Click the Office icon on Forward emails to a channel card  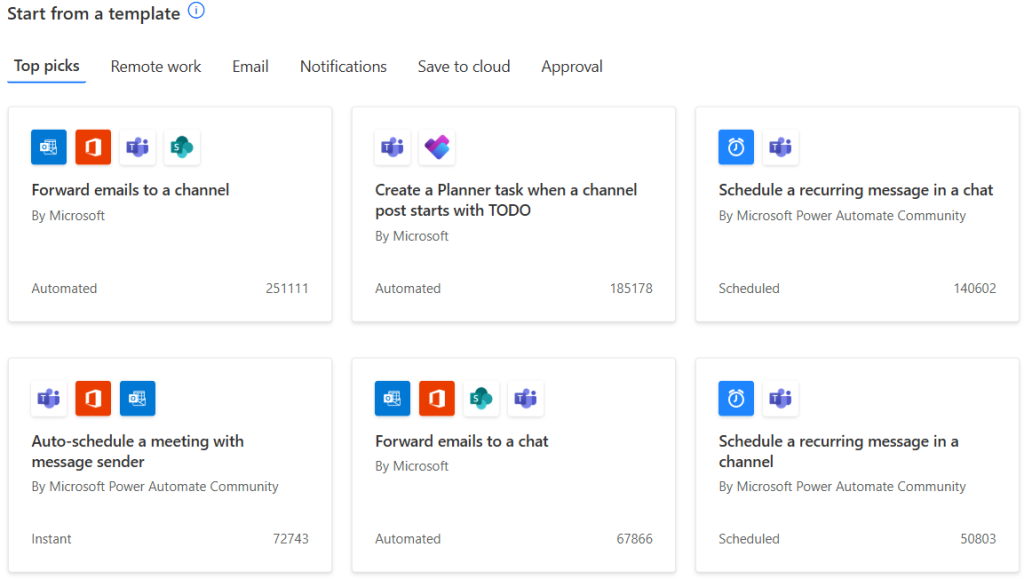(93, 147)
